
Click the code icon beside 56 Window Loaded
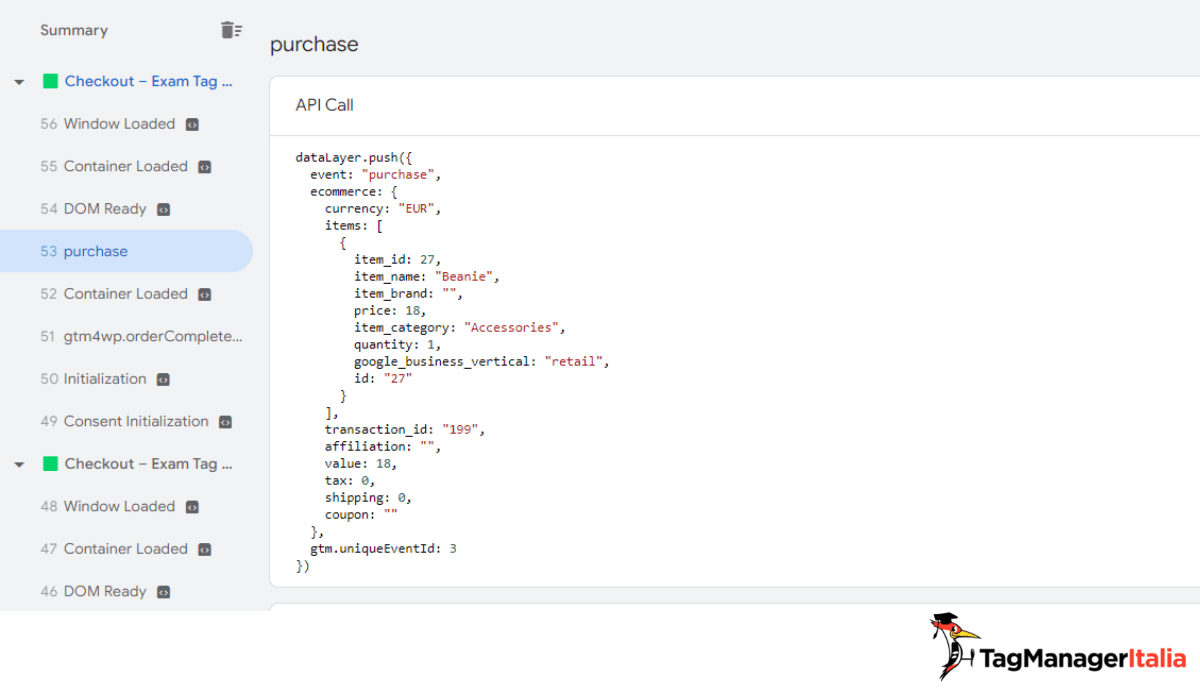click(192, 125)
